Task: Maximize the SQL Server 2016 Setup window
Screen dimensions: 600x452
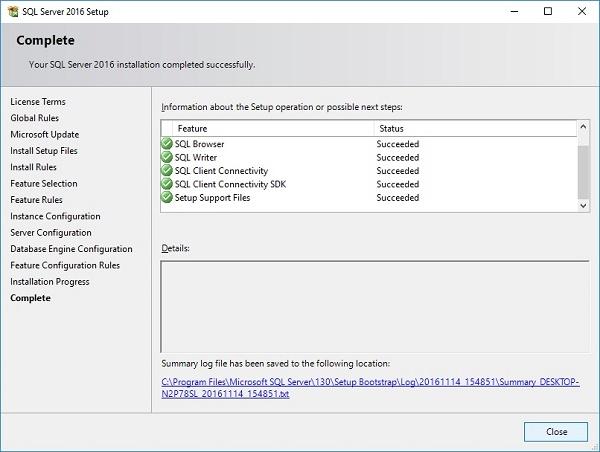Action: [547, 12]
